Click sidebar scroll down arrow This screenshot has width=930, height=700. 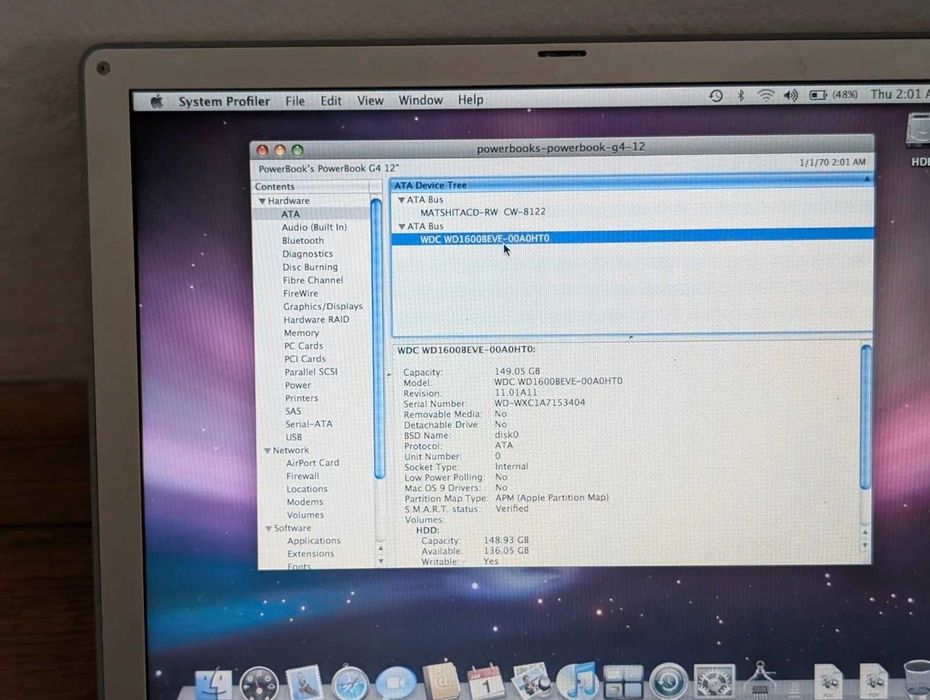pos(380,560)
